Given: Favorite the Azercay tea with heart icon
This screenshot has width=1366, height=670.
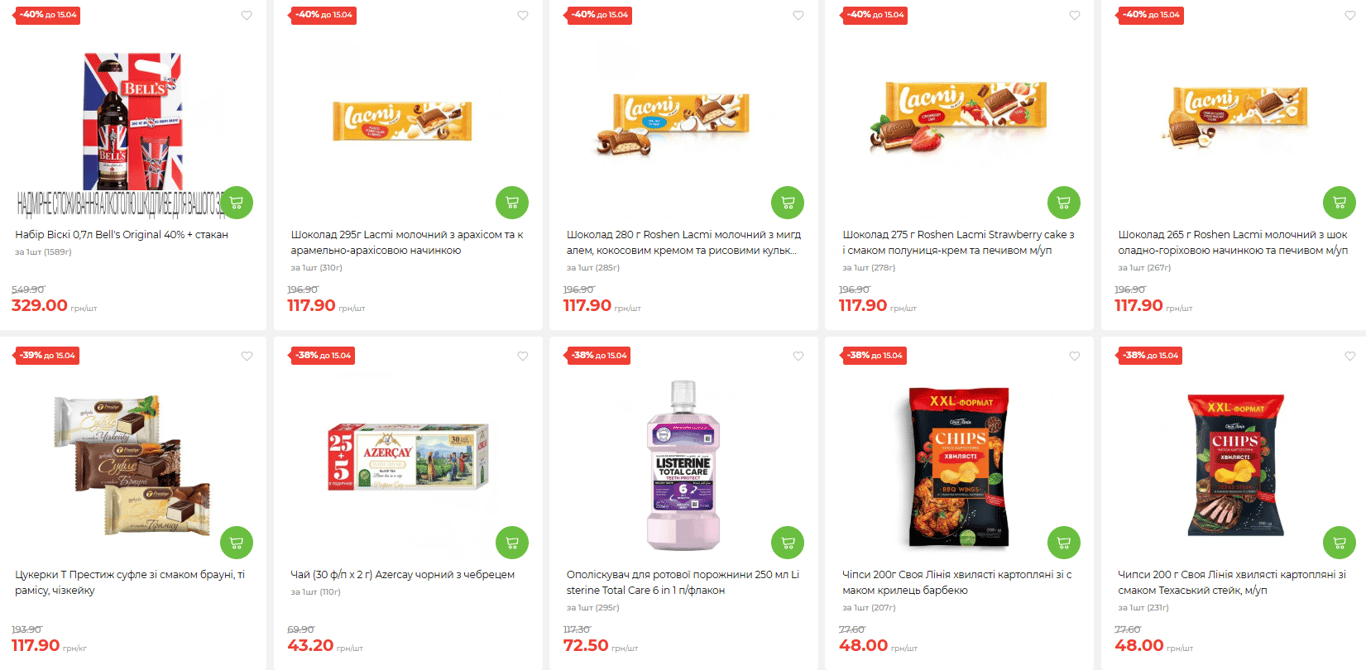Looking at the screenshot, I should coord(522,356).
